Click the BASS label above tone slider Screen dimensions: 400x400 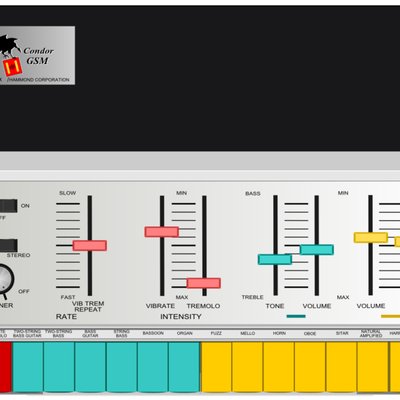click(253, 193)
